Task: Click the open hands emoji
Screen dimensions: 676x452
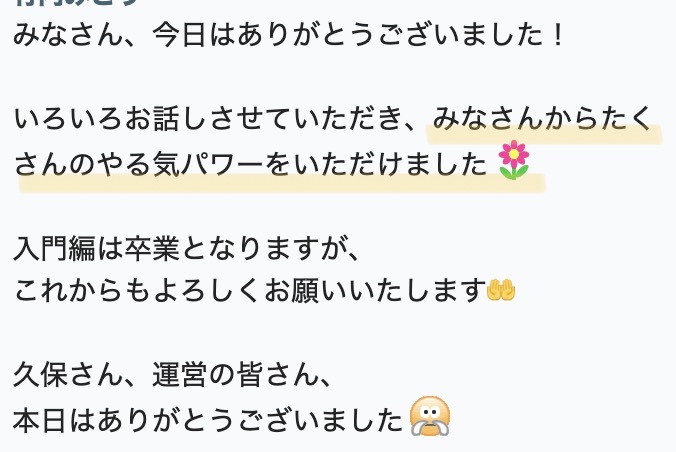Action: tap(501, 290)
